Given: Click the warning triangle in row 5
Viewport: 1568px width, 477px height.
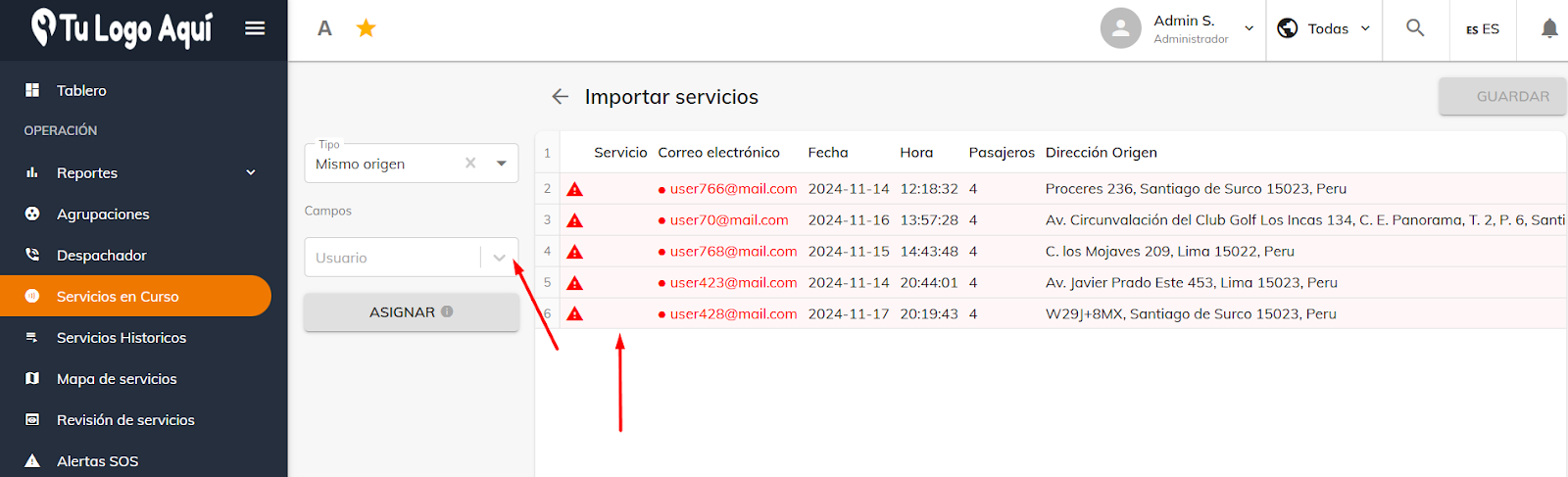Looking at the screenshot, I should (575, 283).
